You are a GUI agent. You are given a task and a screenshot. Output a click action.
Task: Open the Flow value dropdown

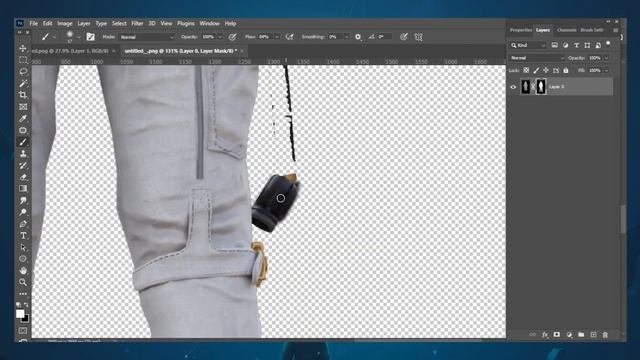pos(277,37)
